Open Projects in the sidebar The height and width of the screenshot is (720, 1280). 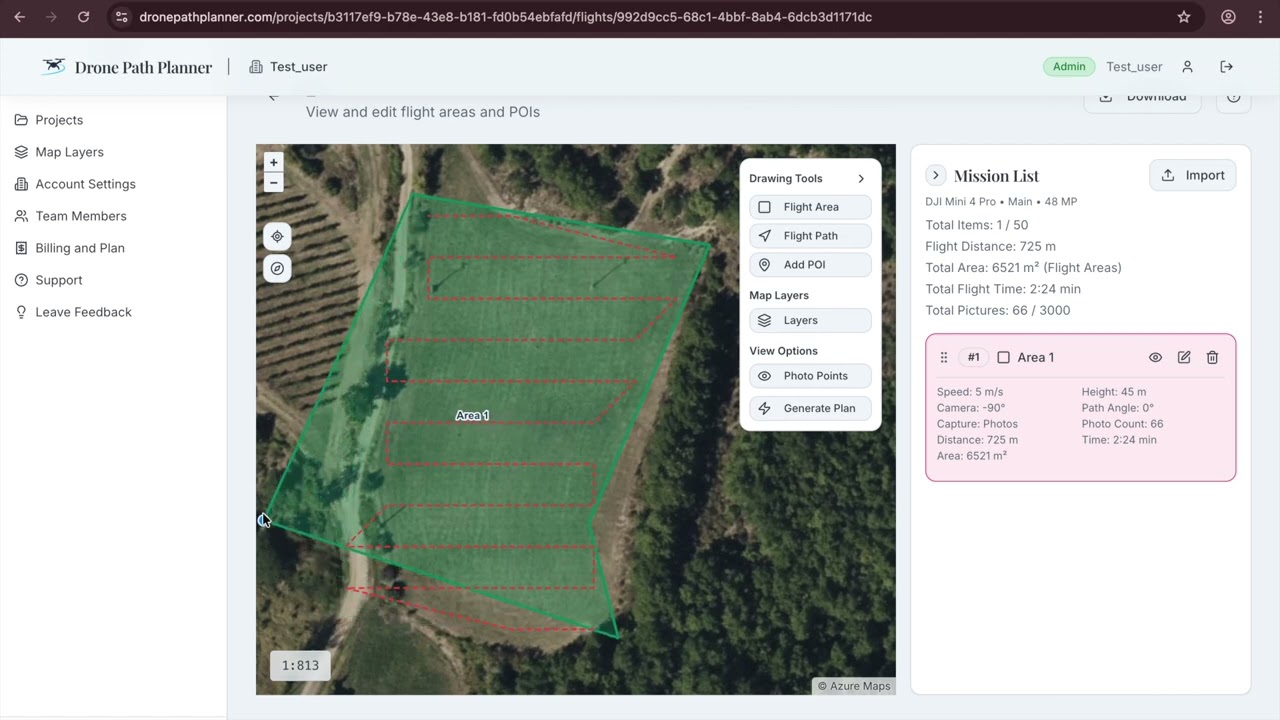pyautogui.click(x=59, y=120)
